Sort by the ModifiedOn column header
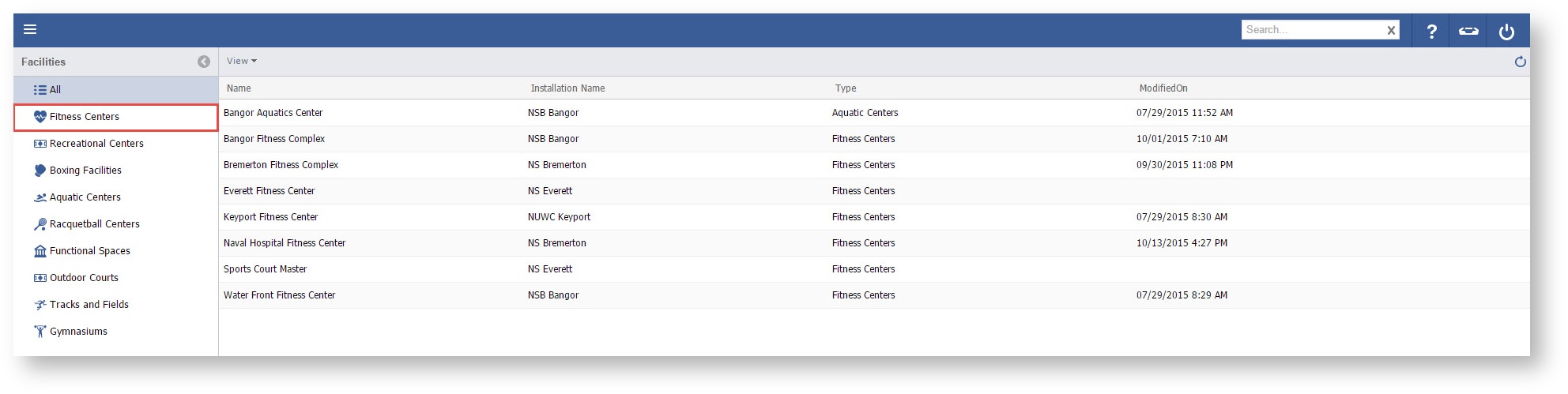This screenshot has width=1568, height=394. pos(1163,88)
